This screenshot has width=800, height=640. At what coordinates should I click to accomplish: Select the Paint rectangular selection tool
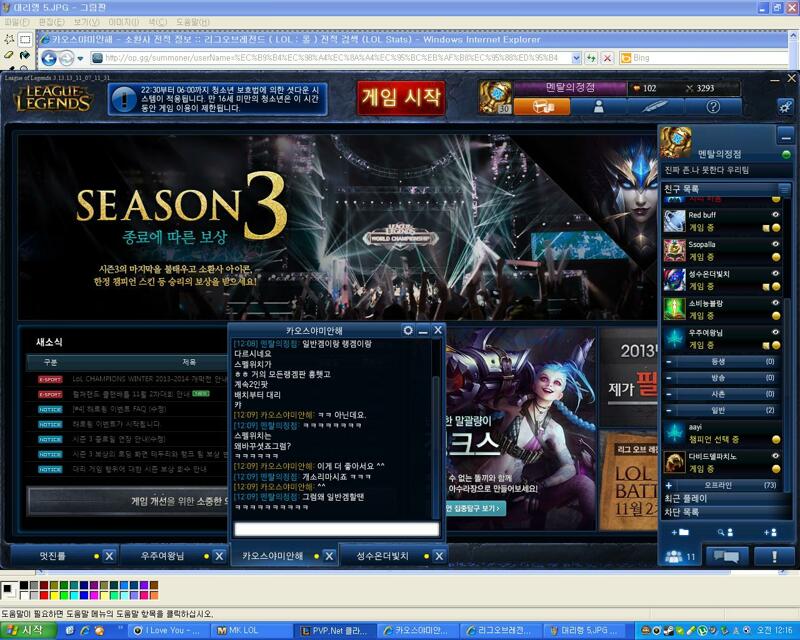coord(24,39)
